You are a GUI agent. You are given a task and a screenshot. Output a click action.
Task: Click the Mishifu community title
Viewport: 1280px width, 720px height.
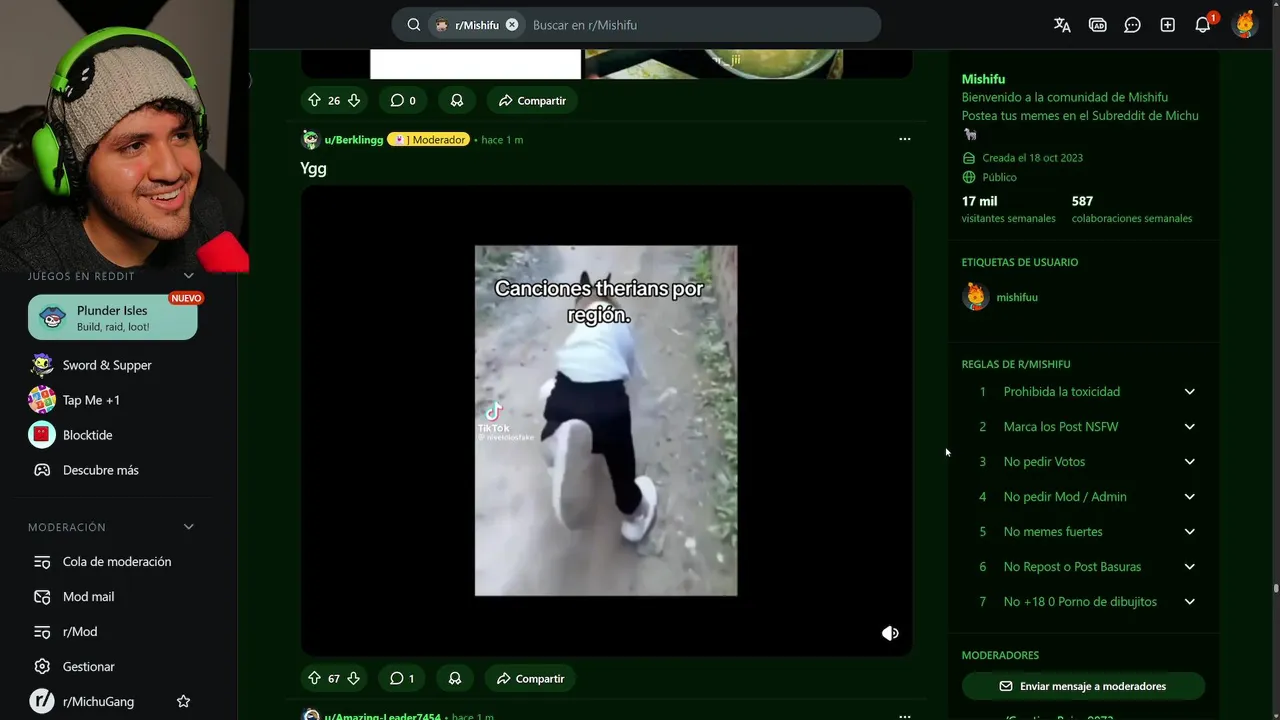(983, 79)
